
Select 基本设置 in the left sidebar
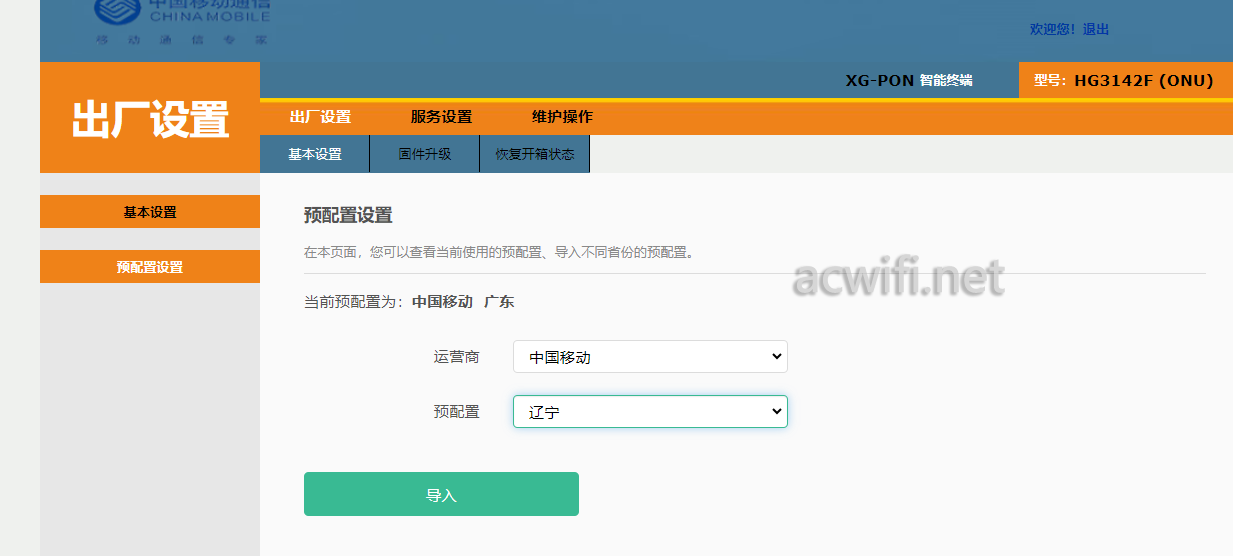(x=150, y=212)
